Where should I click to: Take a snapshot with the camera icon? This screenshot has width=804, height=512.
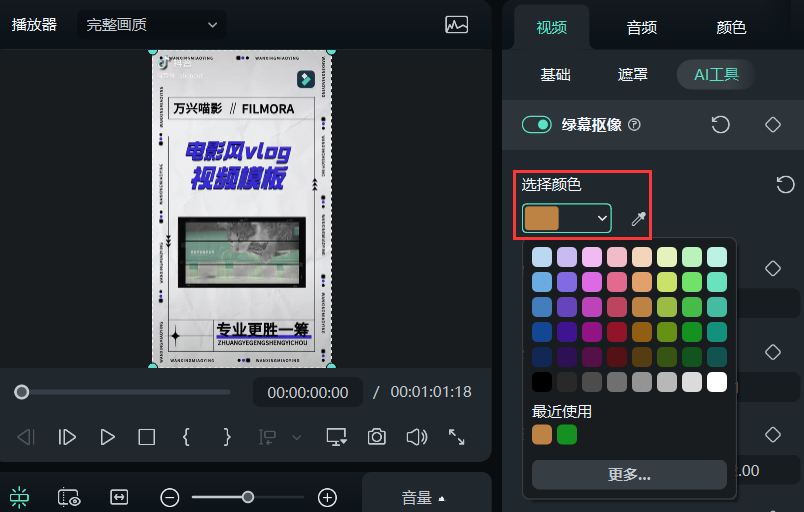pyautogui.click(x=376, y=437)
